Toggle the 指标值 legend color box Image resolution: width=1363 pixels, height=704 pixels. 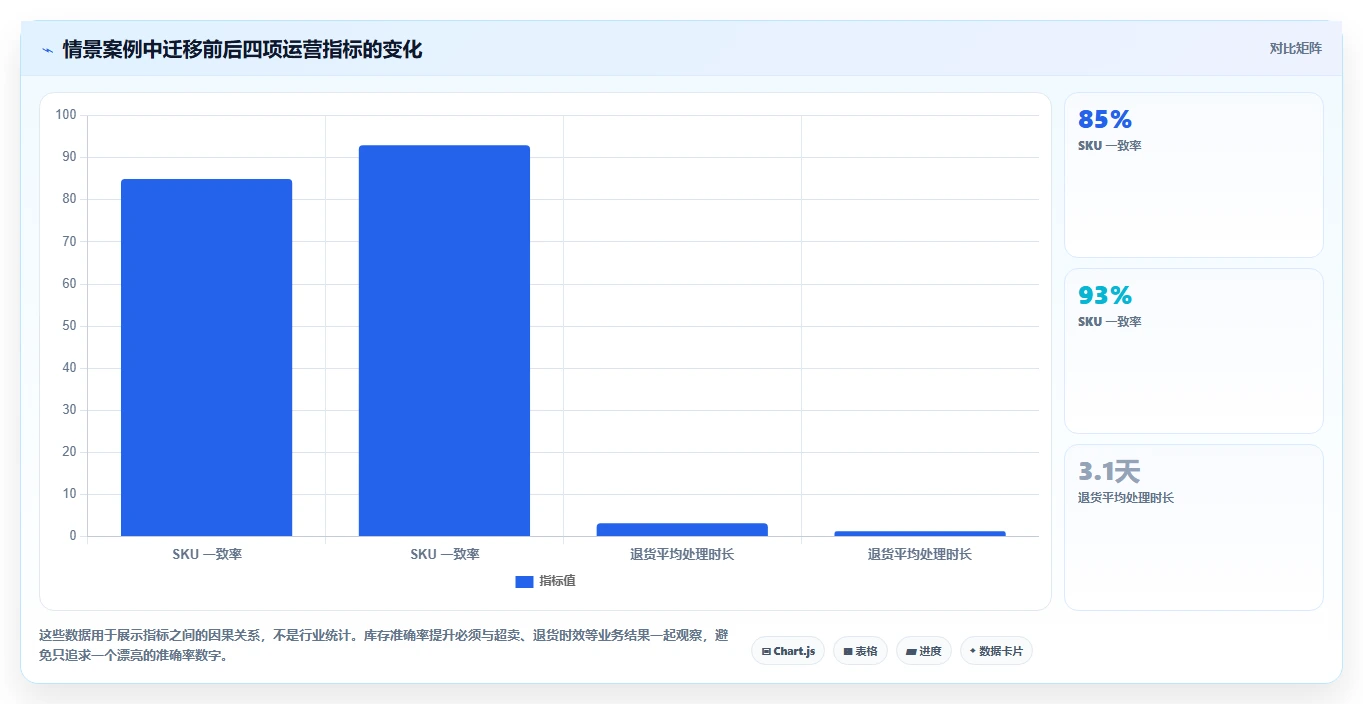(x=524, y=581)
